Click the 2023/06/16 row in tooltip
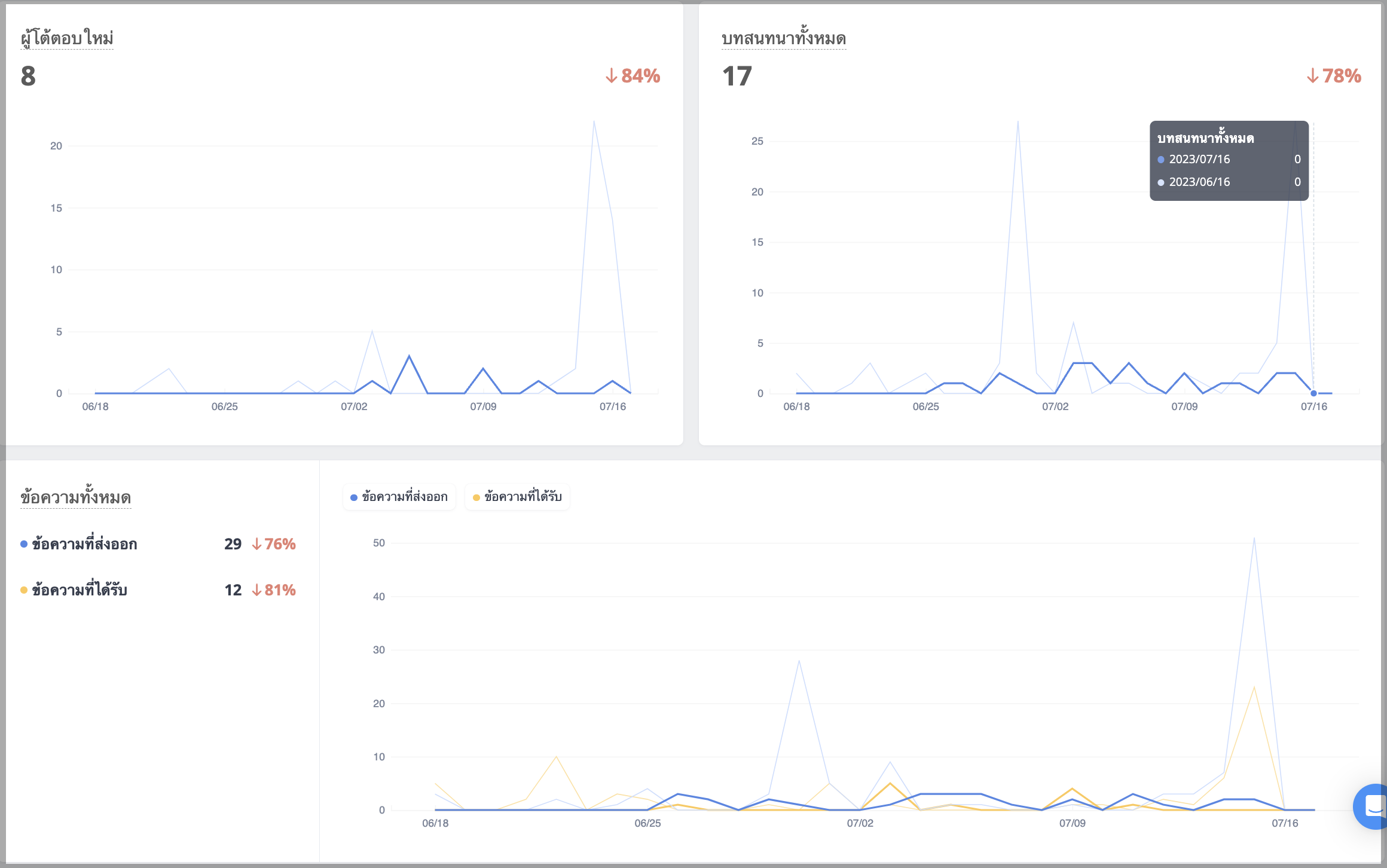Viewport: 1387px width, 868px height. click(x=1229, y=182)
